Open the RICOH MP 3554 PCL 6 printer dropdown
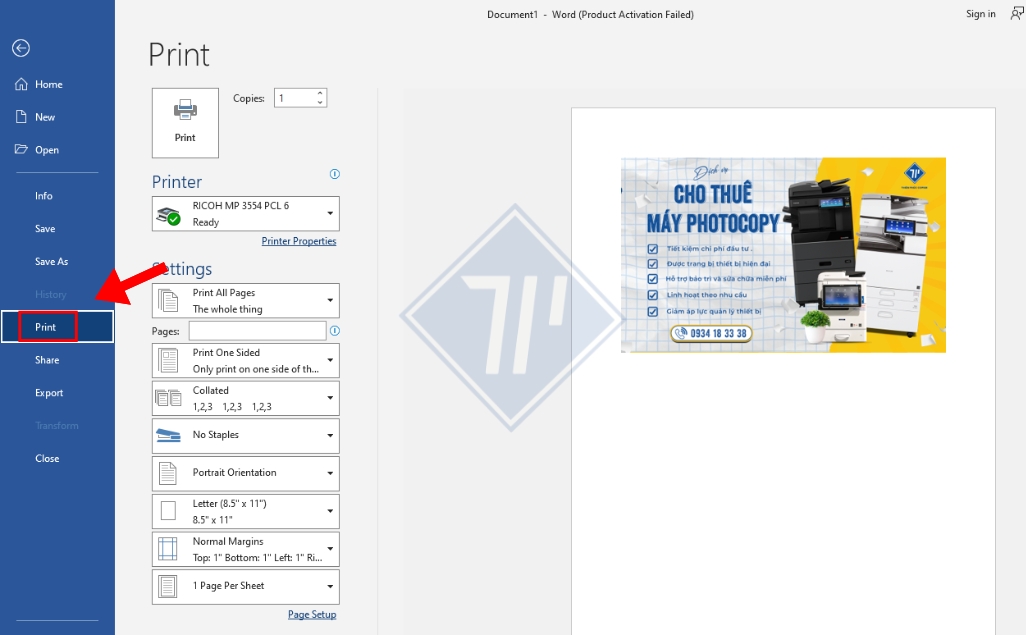 click(245, 213)
